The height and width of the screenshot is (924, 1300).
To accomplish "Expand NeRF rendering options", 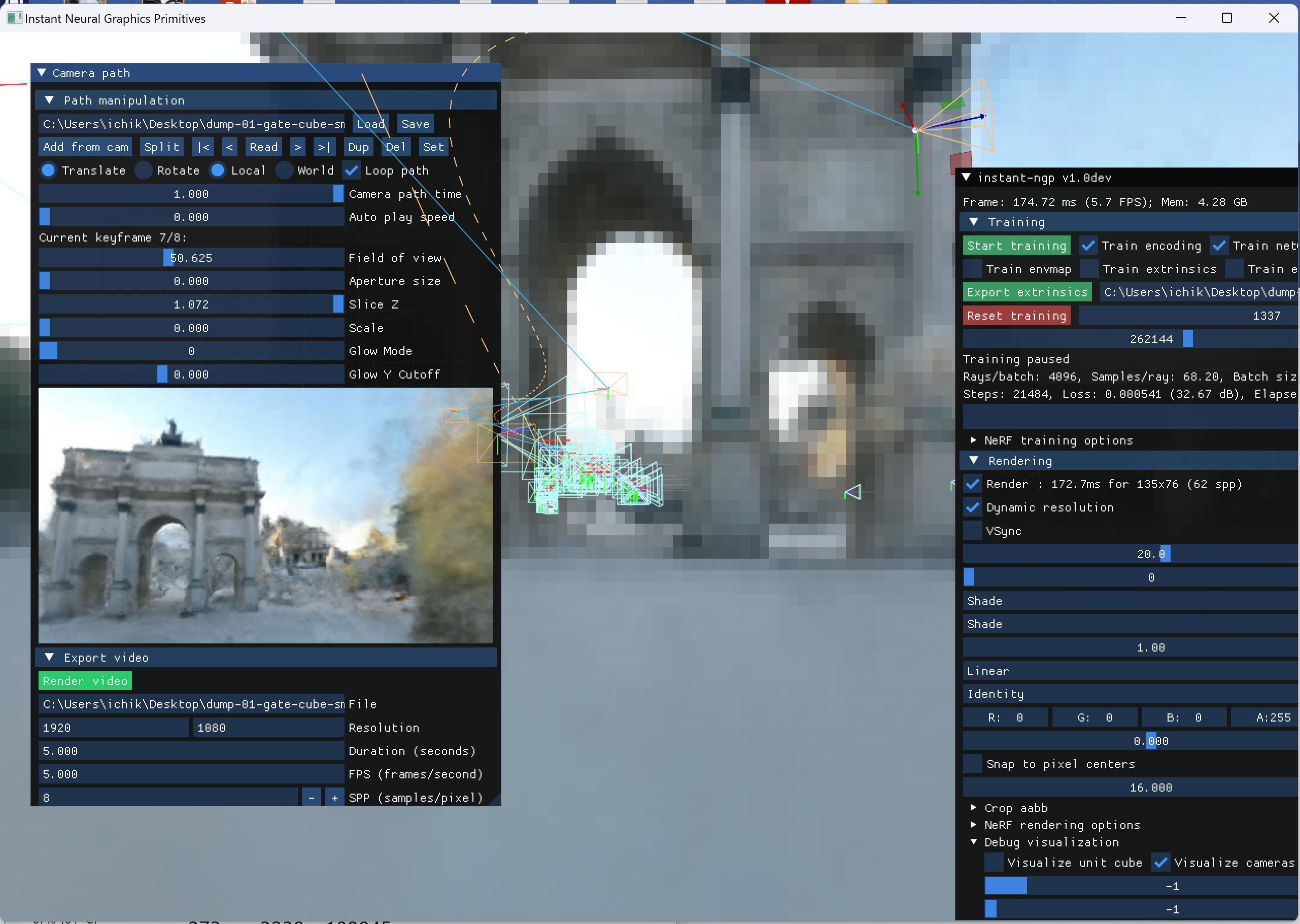I will (x=973, y=825).
